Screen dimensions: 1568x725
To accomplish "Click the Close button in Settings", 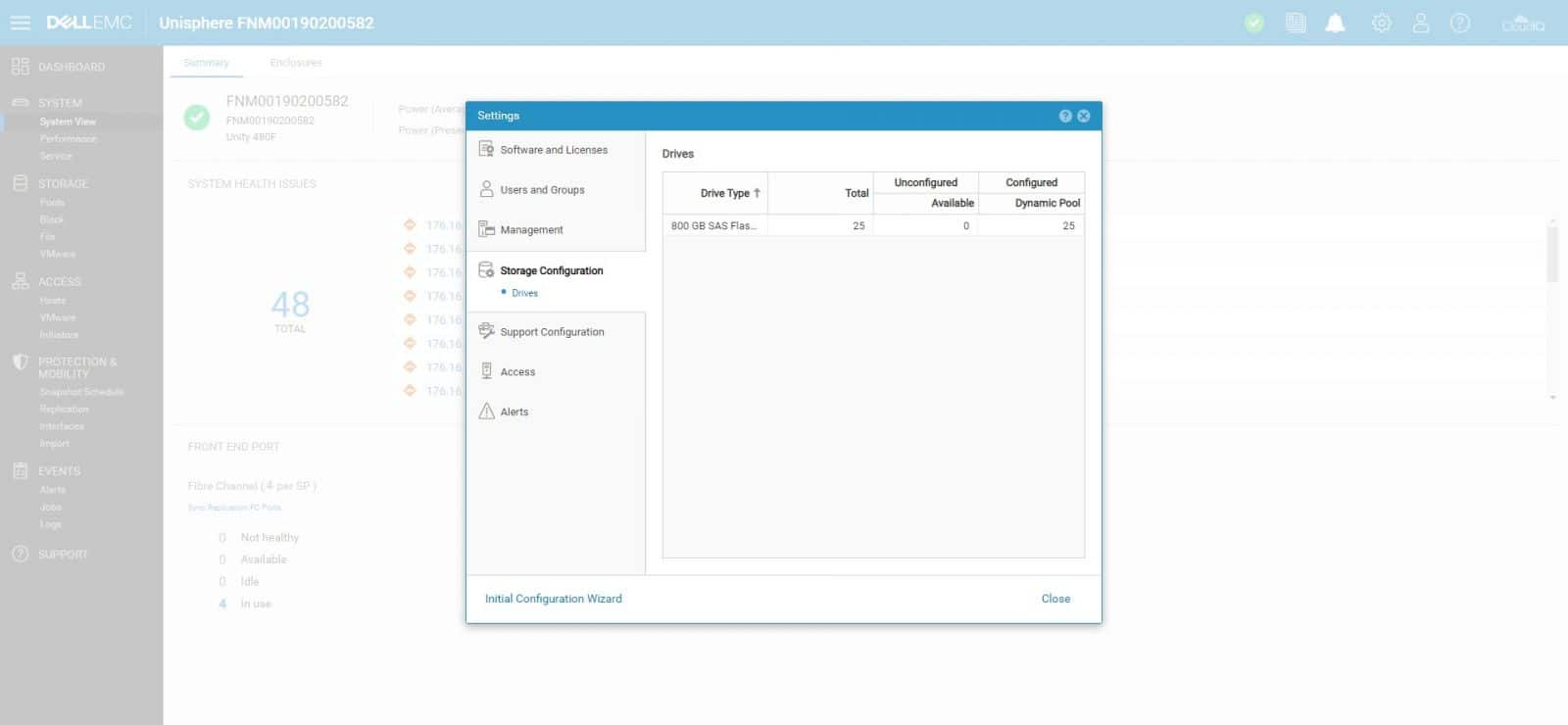I will pyautogui.click(x=1055, y=599).
